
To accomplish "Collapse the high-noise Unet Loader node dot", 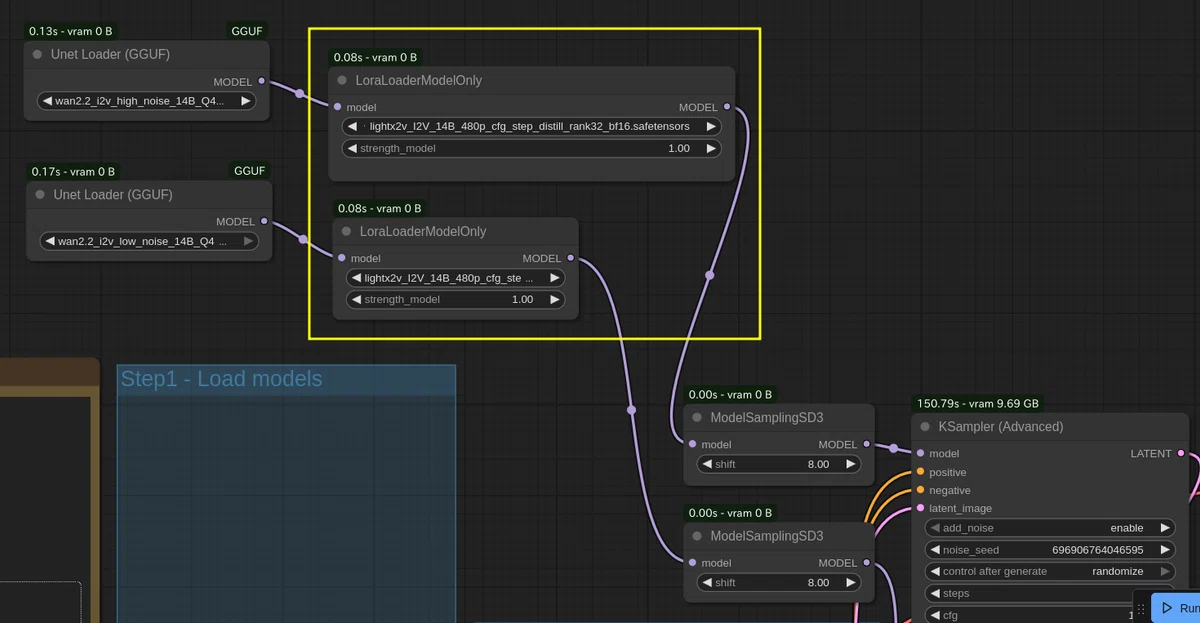I will click(38, 54).
